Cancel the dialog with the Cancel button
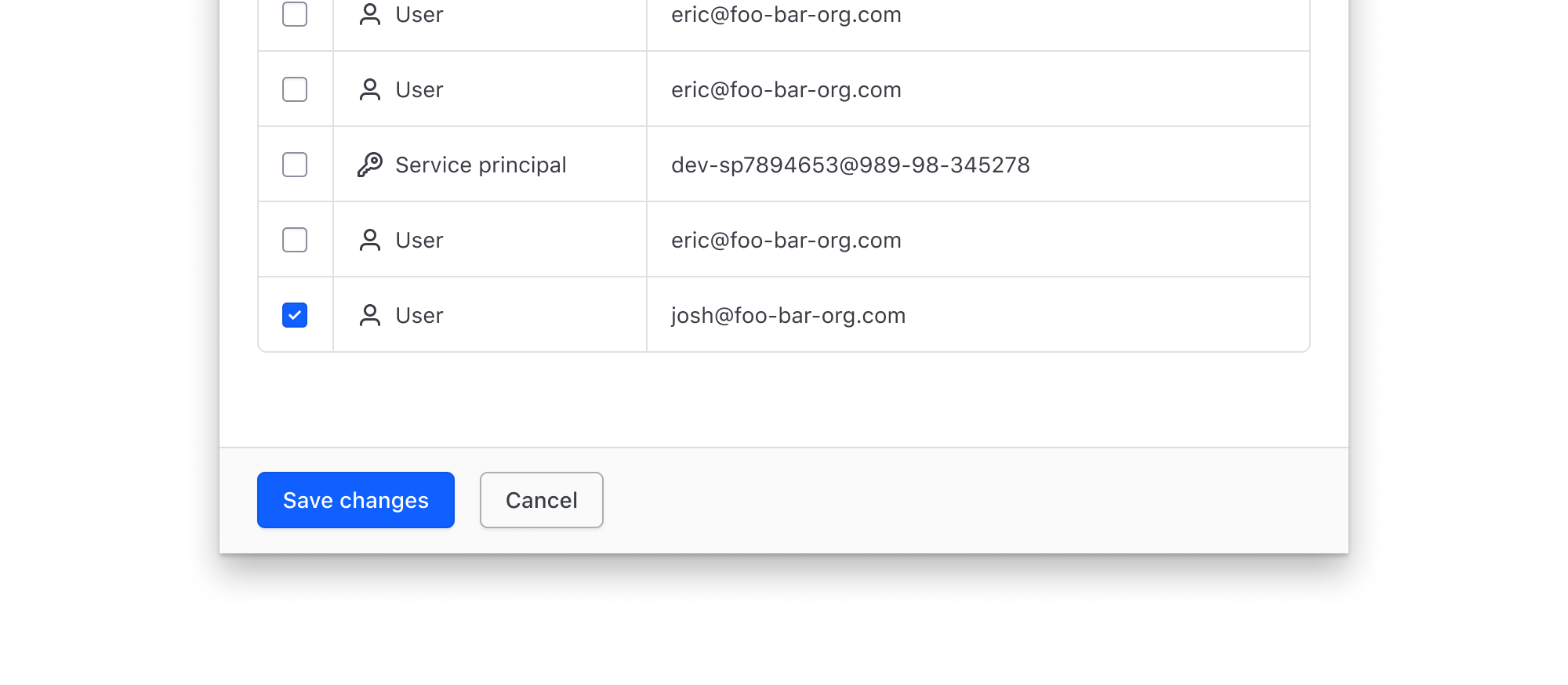This screenshot has height=685, width=1568. (541, 500)
